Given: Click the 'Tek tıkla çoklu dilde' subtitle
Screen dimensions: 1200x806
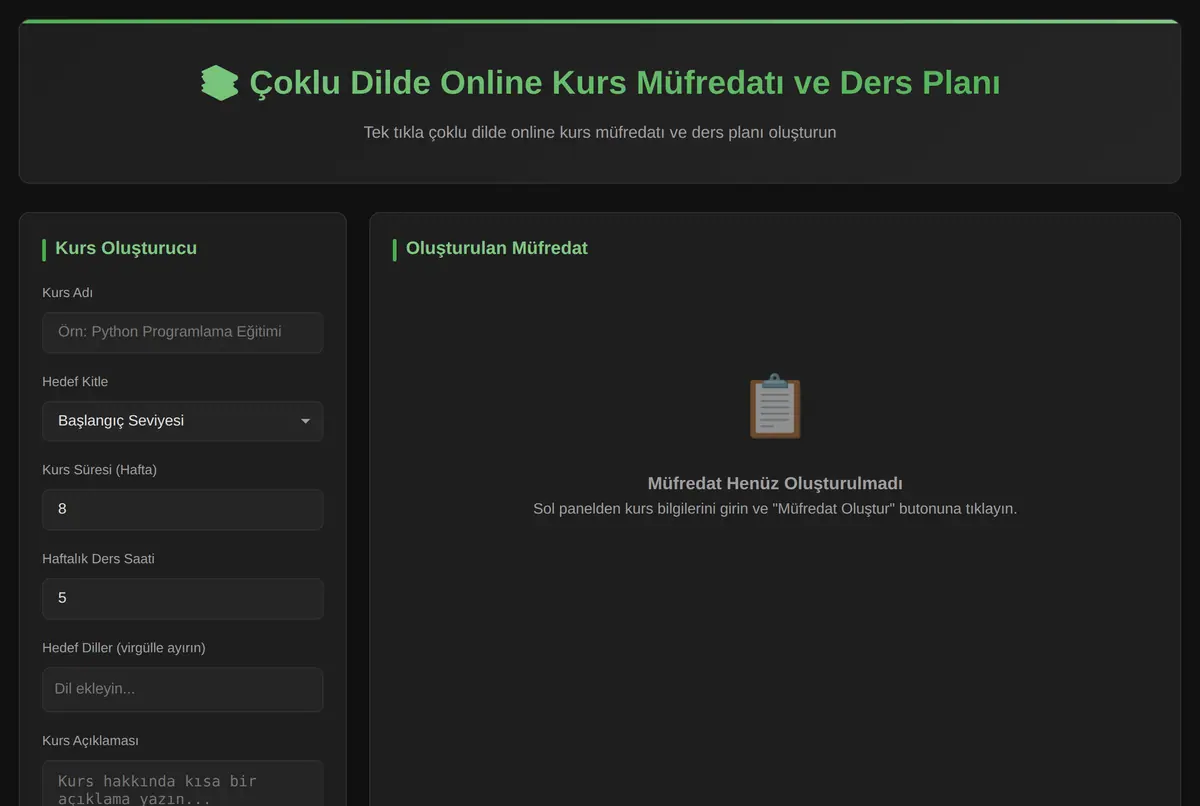Looking at the screenshot, I should coord(600,132).
